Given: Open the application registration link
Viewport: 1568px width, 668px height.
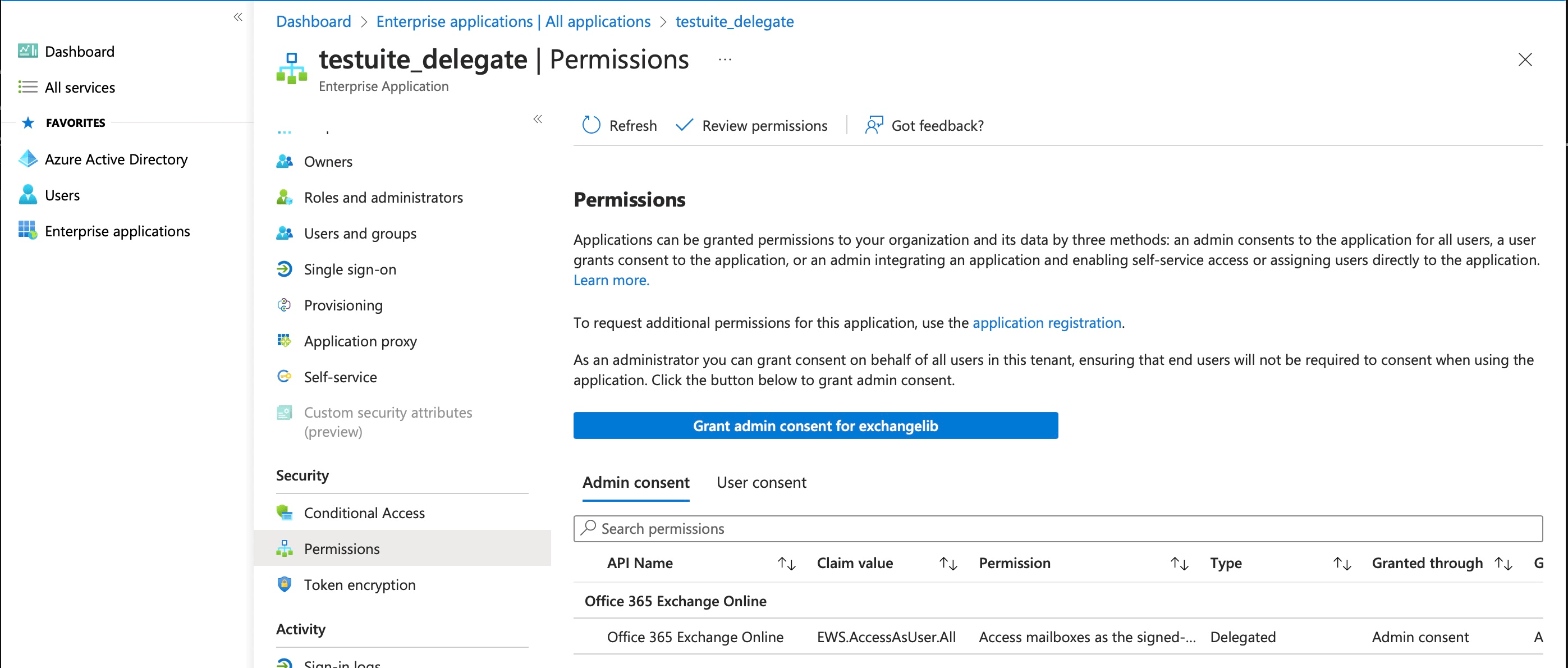Looking at the screenshot, I should (x=1047, y=323).
